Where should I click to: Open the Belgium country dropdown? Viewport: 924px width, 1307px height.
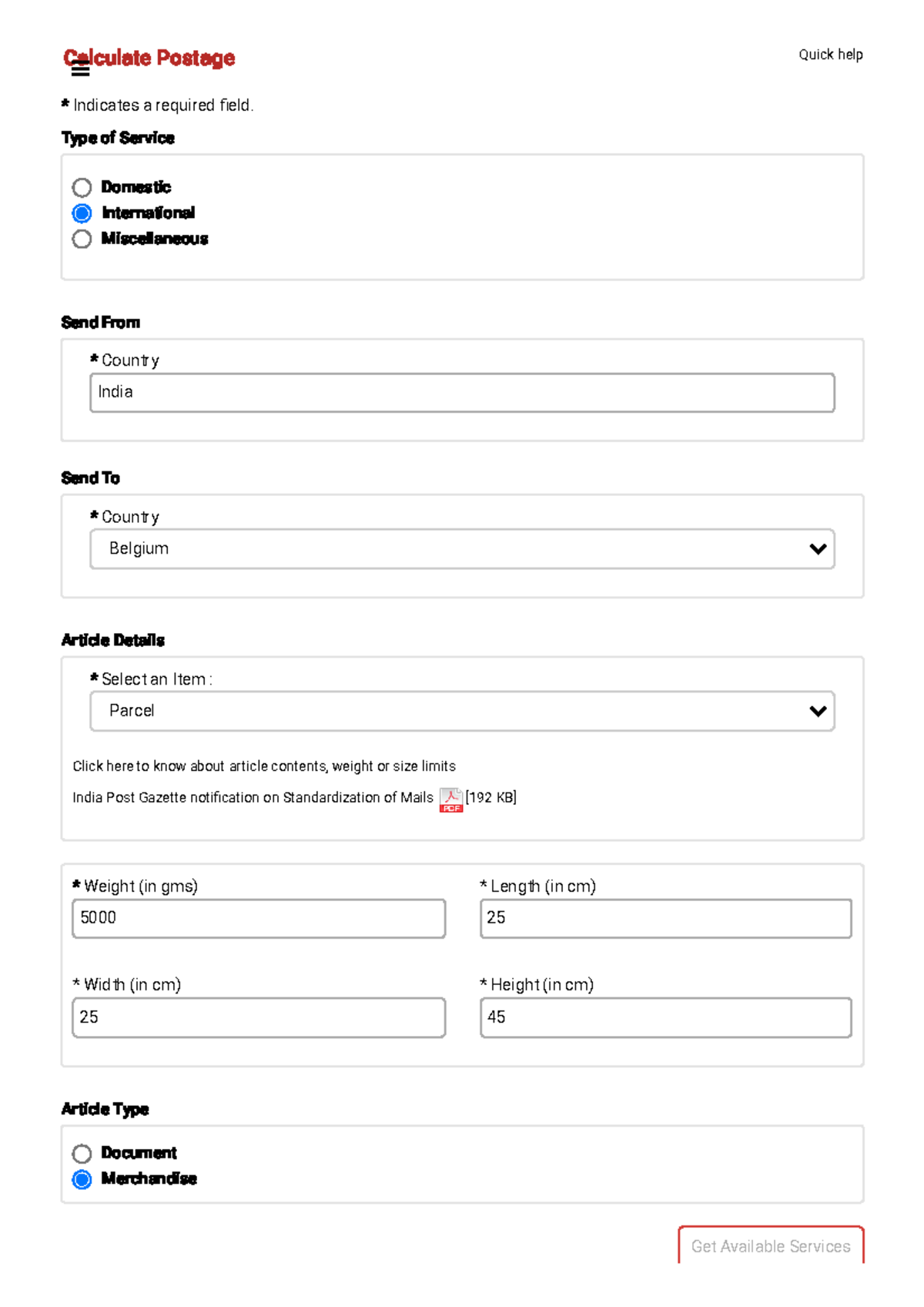(x=462, y=548)
